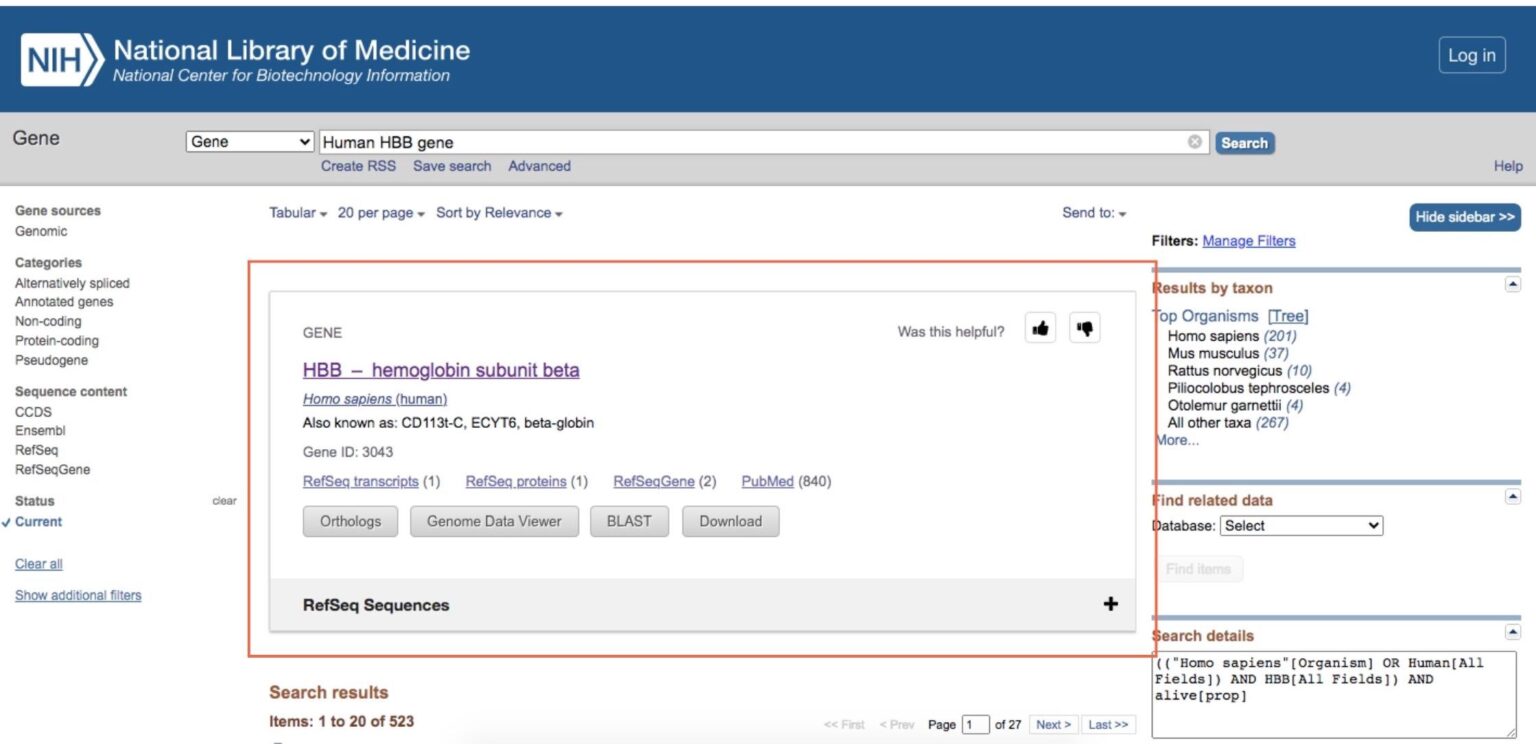The width and height of the screenshot is (1536, 744).
Task: Open the Gene database dropdown
Action: tap(248, 141)
